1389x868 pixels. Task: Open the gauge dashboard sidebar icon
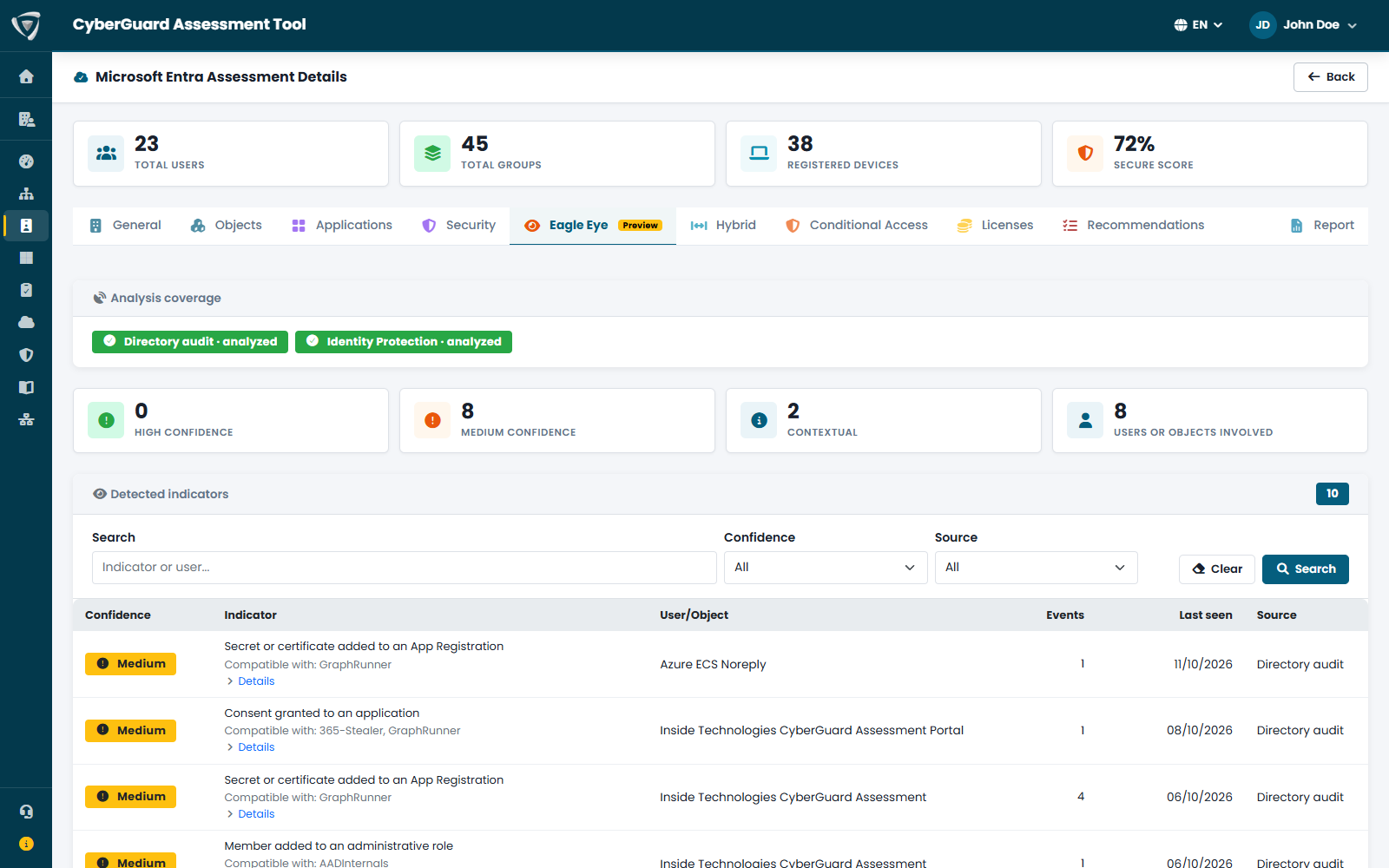click(26, 161)
